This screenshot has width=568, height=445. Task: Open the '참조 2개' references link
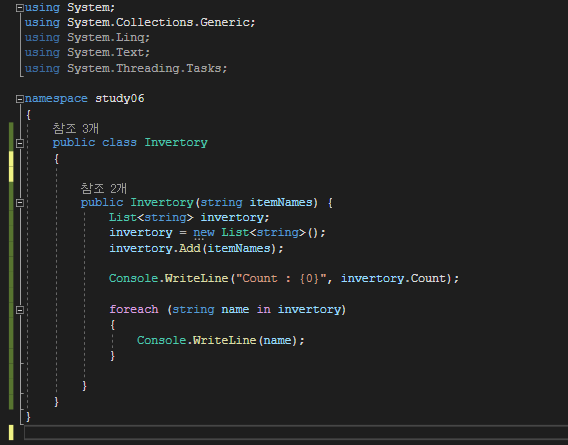104,188
